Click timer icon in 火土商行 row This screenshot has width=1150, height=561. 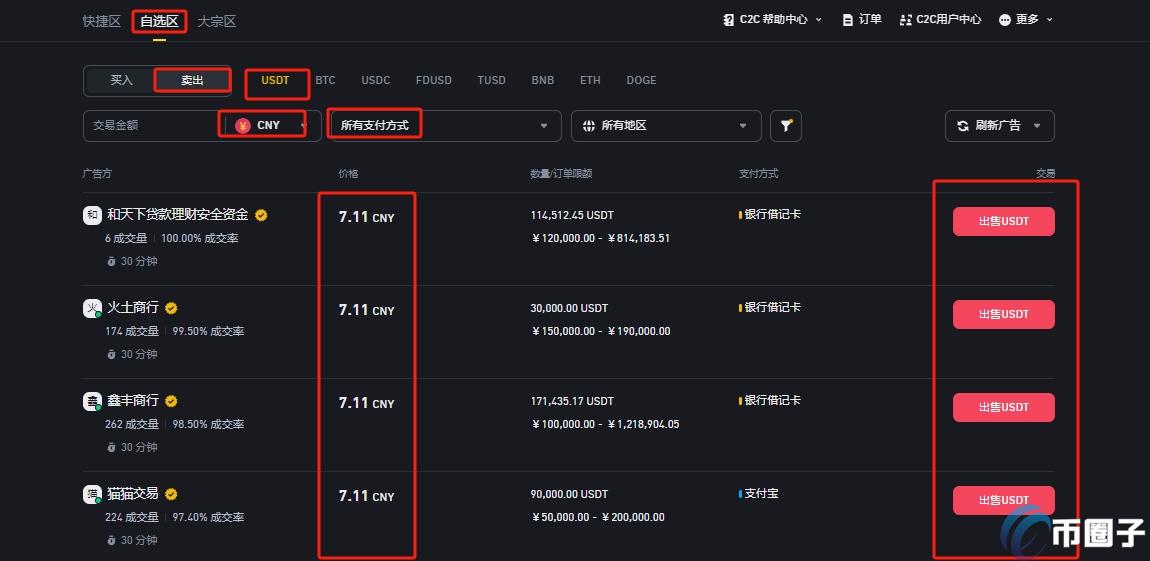pos(111,354)
